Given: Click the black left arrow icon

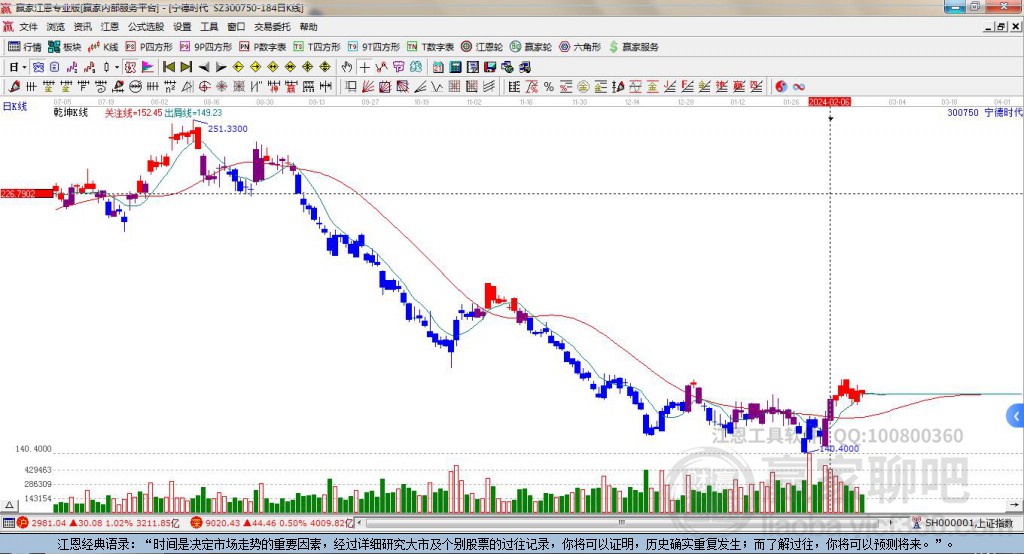Looking at the screenshot, I should pos(204,67).
